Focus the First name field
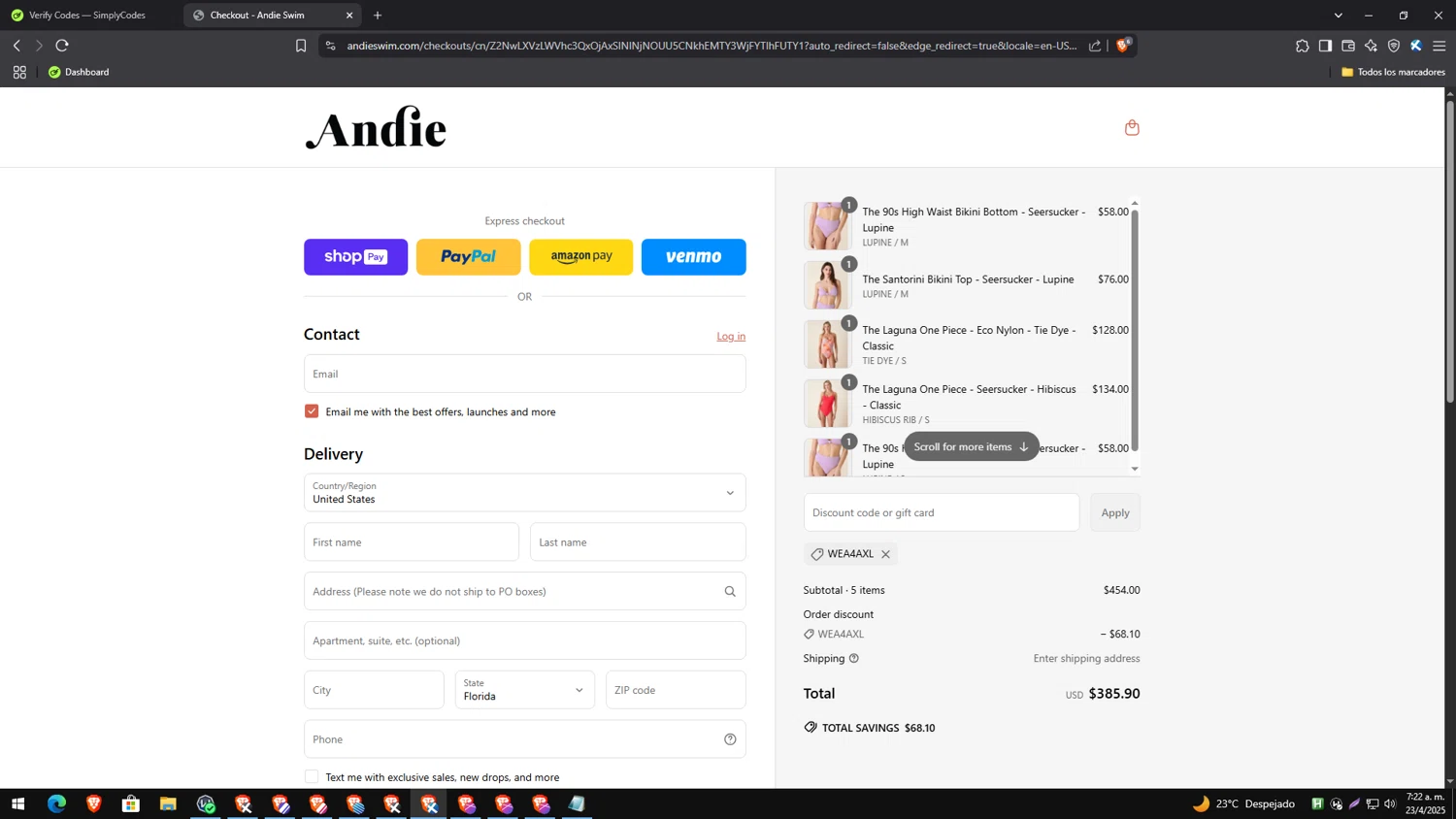The height and width of the screenshot is (819, 1456). tap(412, 542)
